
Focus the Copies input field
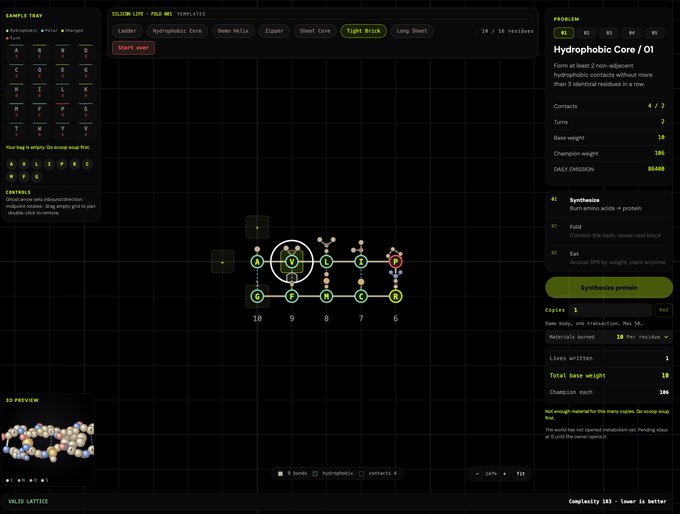(611, 310)
